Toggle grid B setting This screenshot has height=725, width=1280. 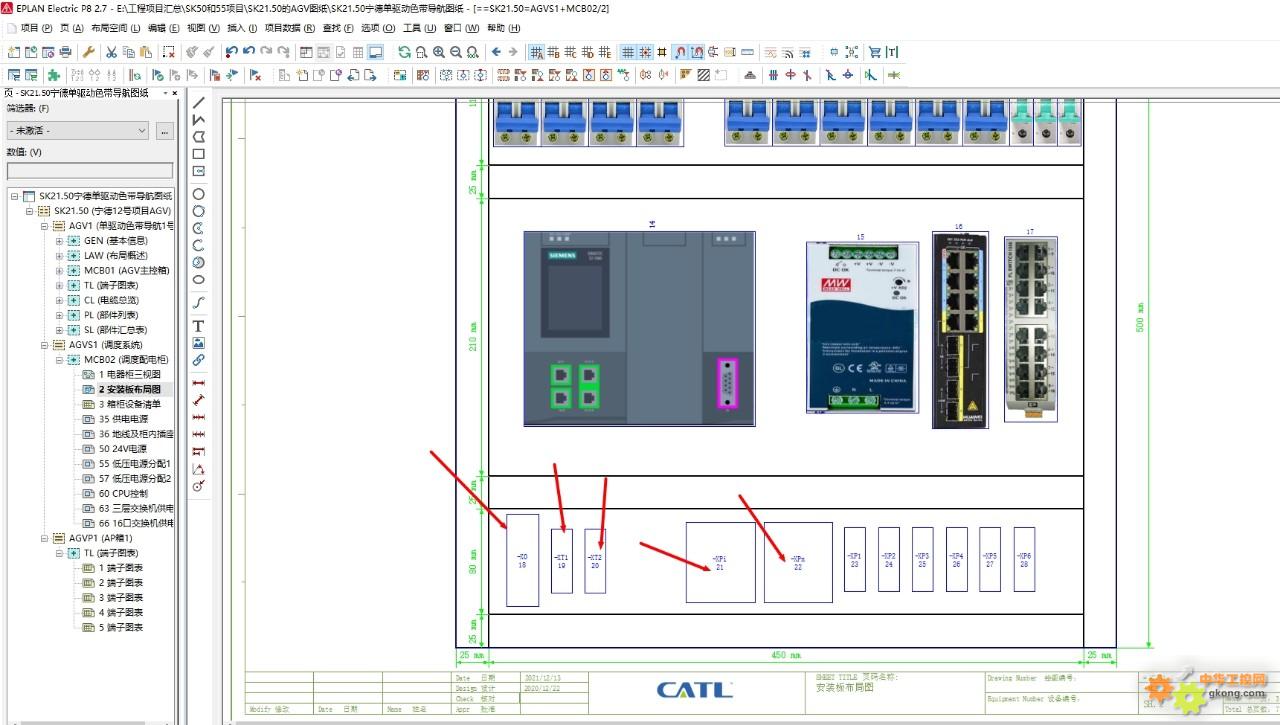coord(554,52)
